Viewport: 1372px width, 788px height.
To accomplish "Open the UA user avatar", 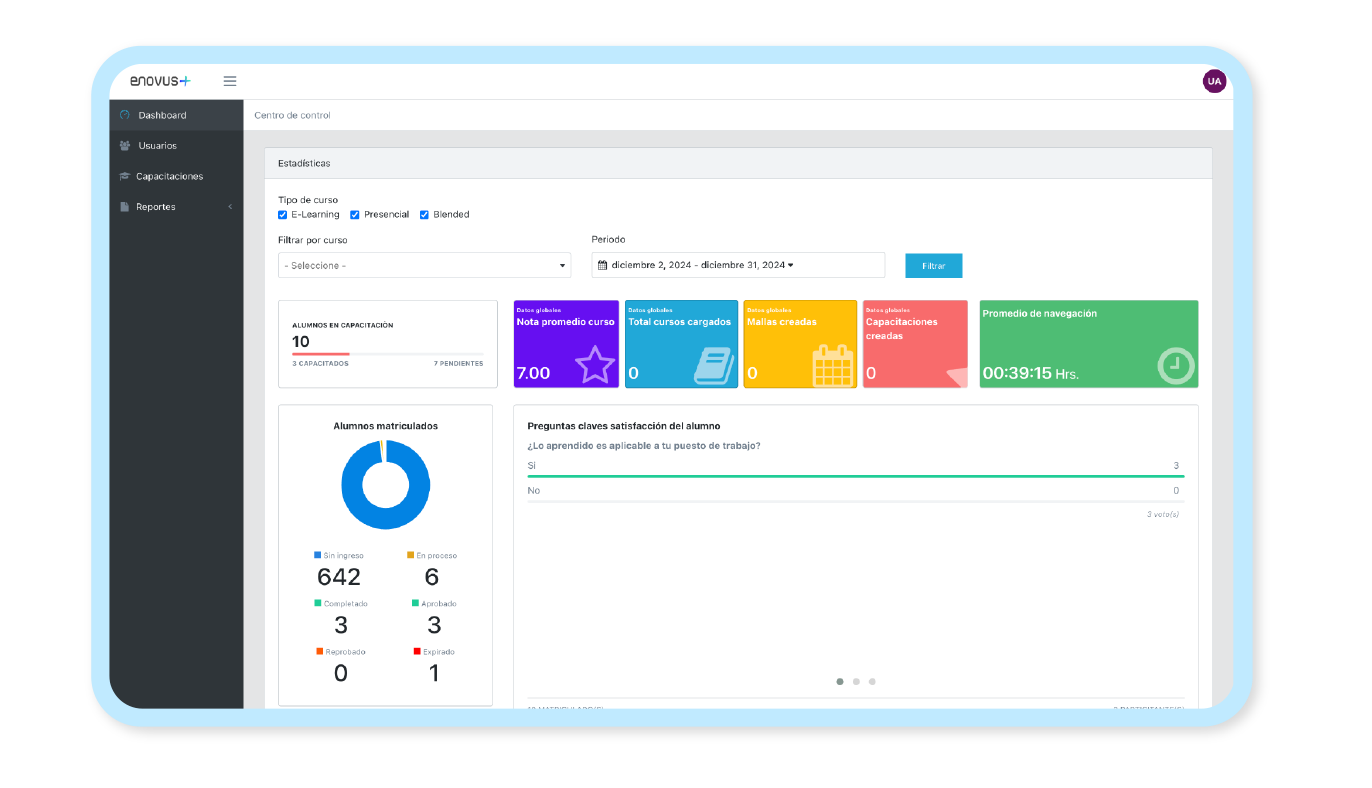I will point(1214,81).
